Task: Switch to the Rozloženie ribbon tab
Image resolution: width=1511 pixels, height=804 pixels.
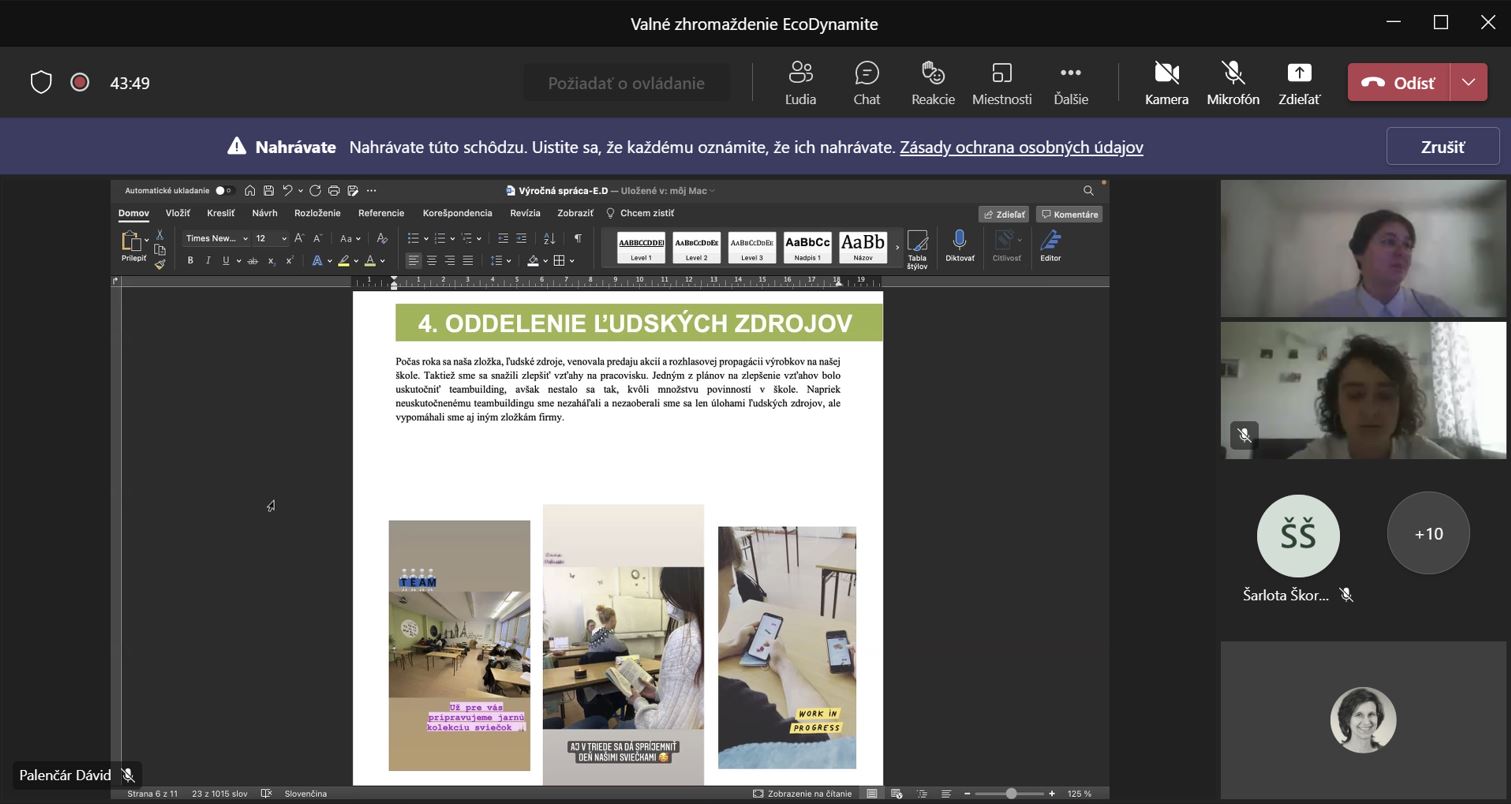Action: 317,213
